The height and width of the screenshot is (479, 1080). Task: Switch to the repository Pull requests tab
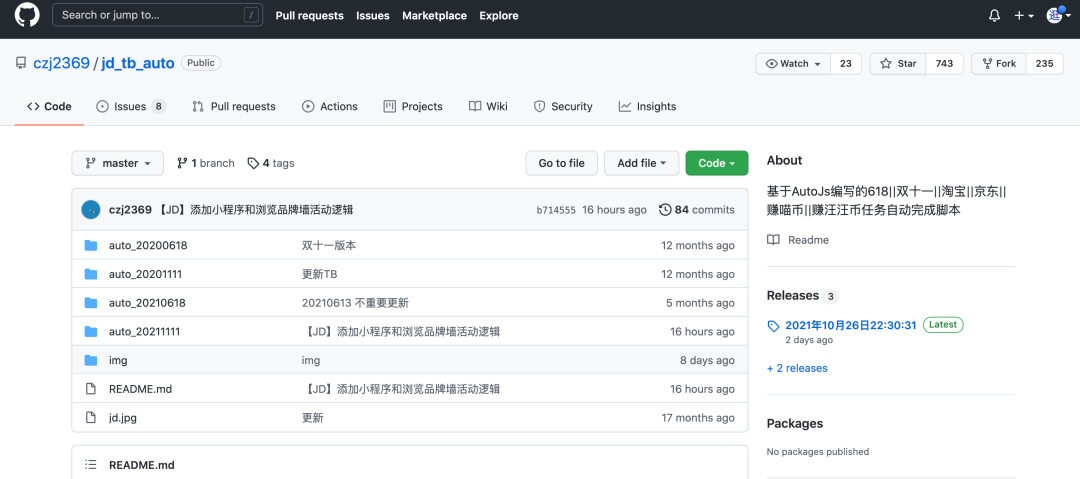234,106
